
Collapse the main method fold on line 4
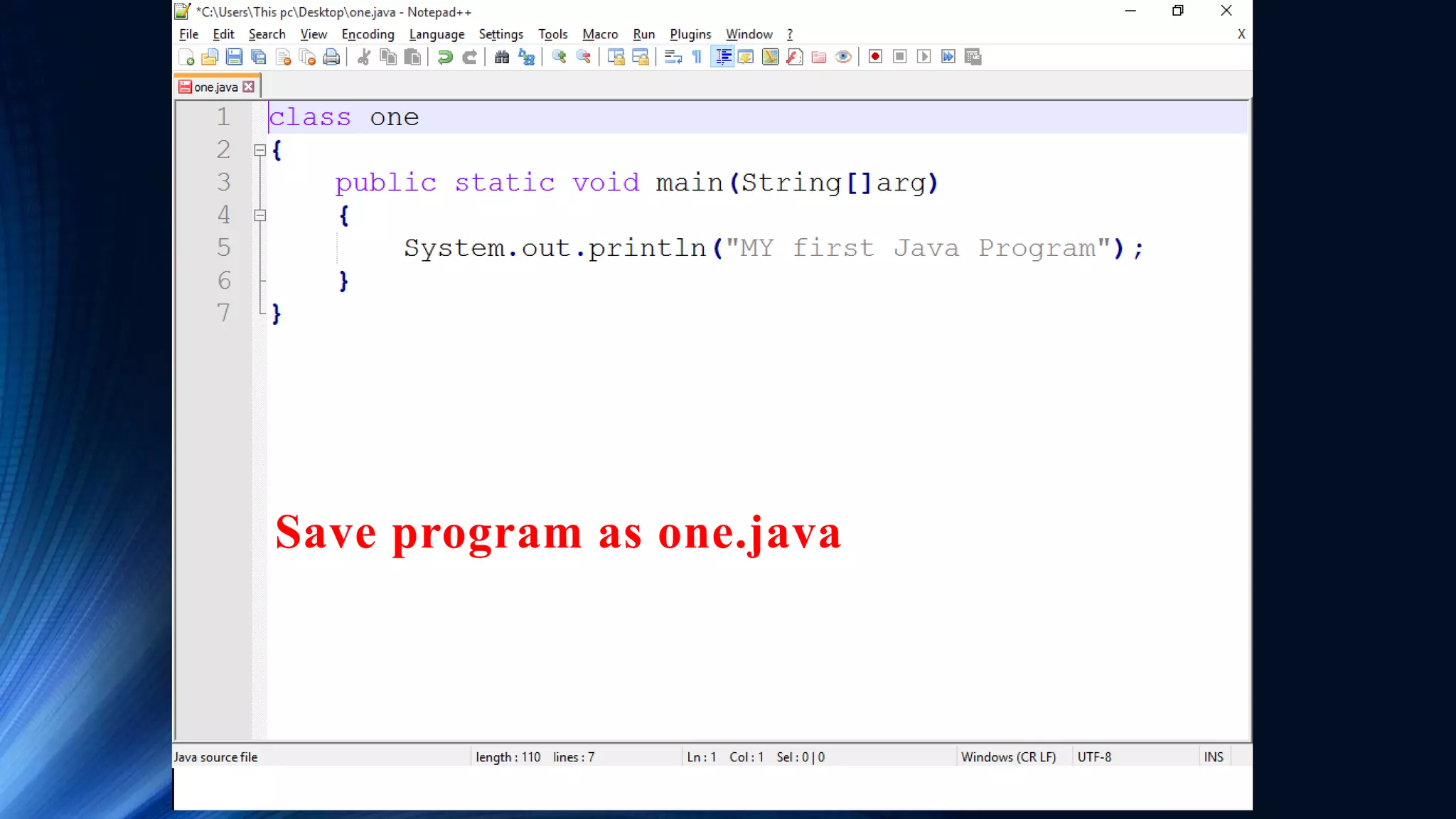pos(260,215)
